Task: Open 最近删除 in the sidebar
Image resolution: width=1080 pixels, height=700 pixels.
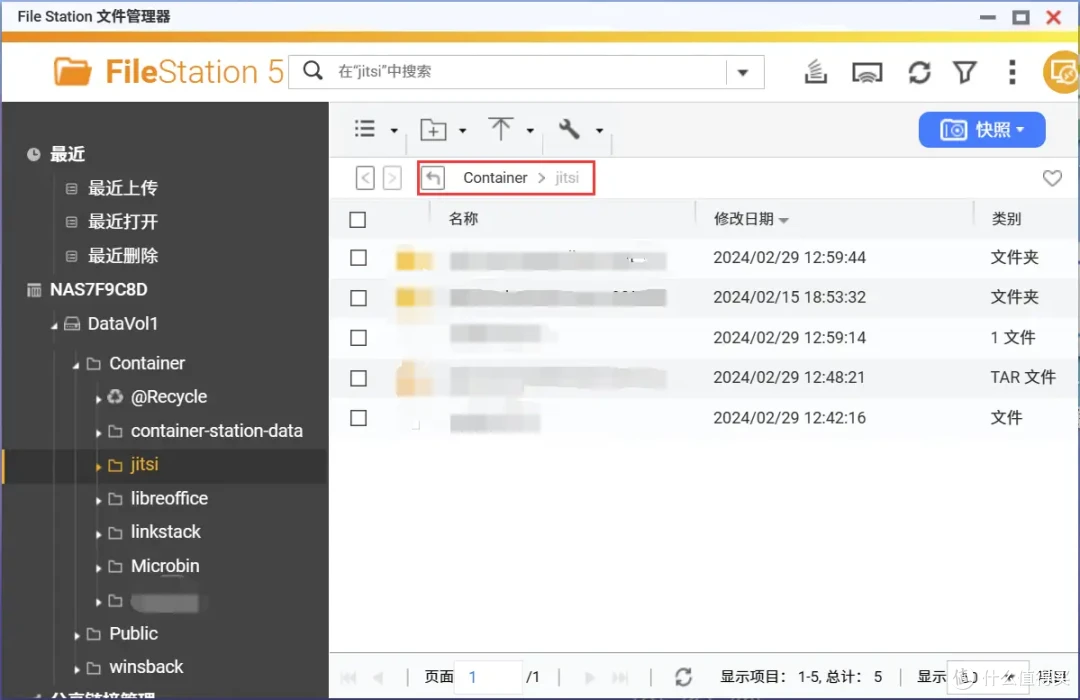Action: [123, 256]
